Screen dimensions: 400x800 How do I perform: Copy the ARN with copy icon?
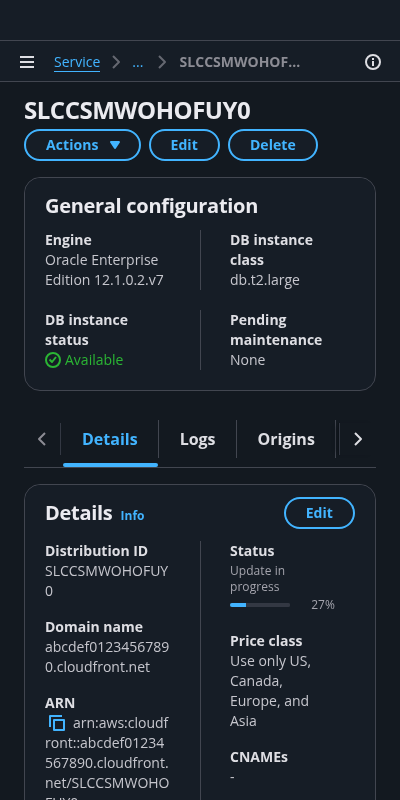pyautogui.click(x=57, y=723)
